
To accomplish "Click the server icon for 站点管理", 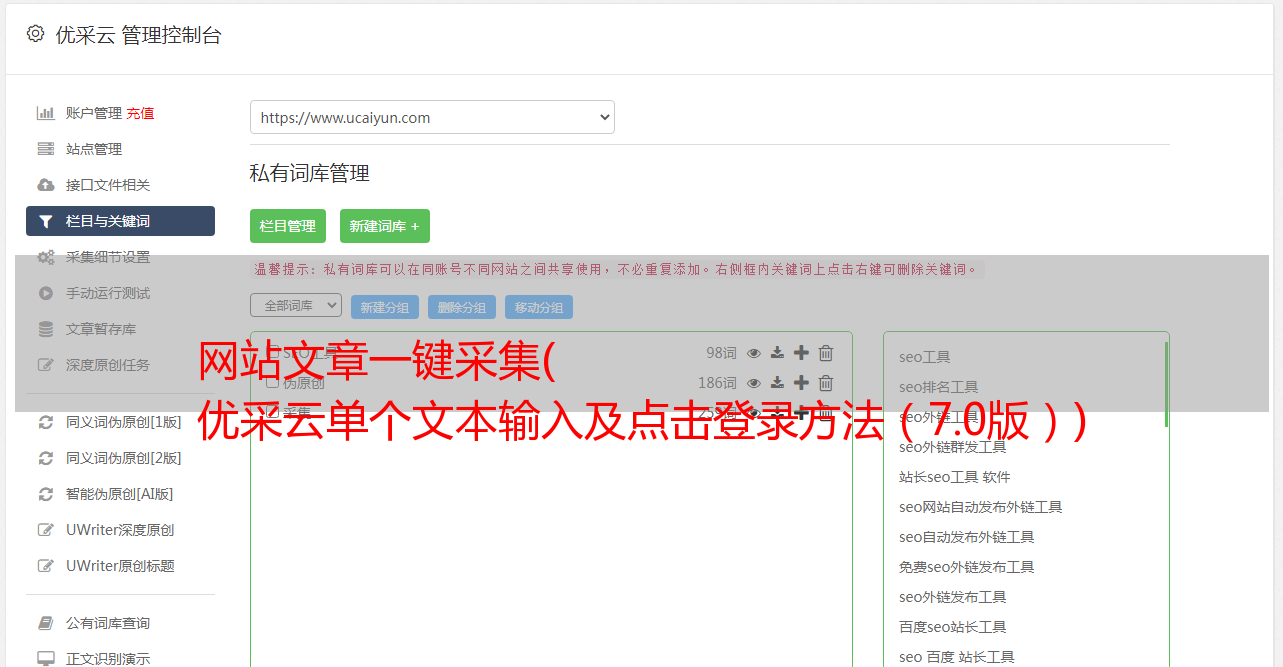I will [46, 149].
